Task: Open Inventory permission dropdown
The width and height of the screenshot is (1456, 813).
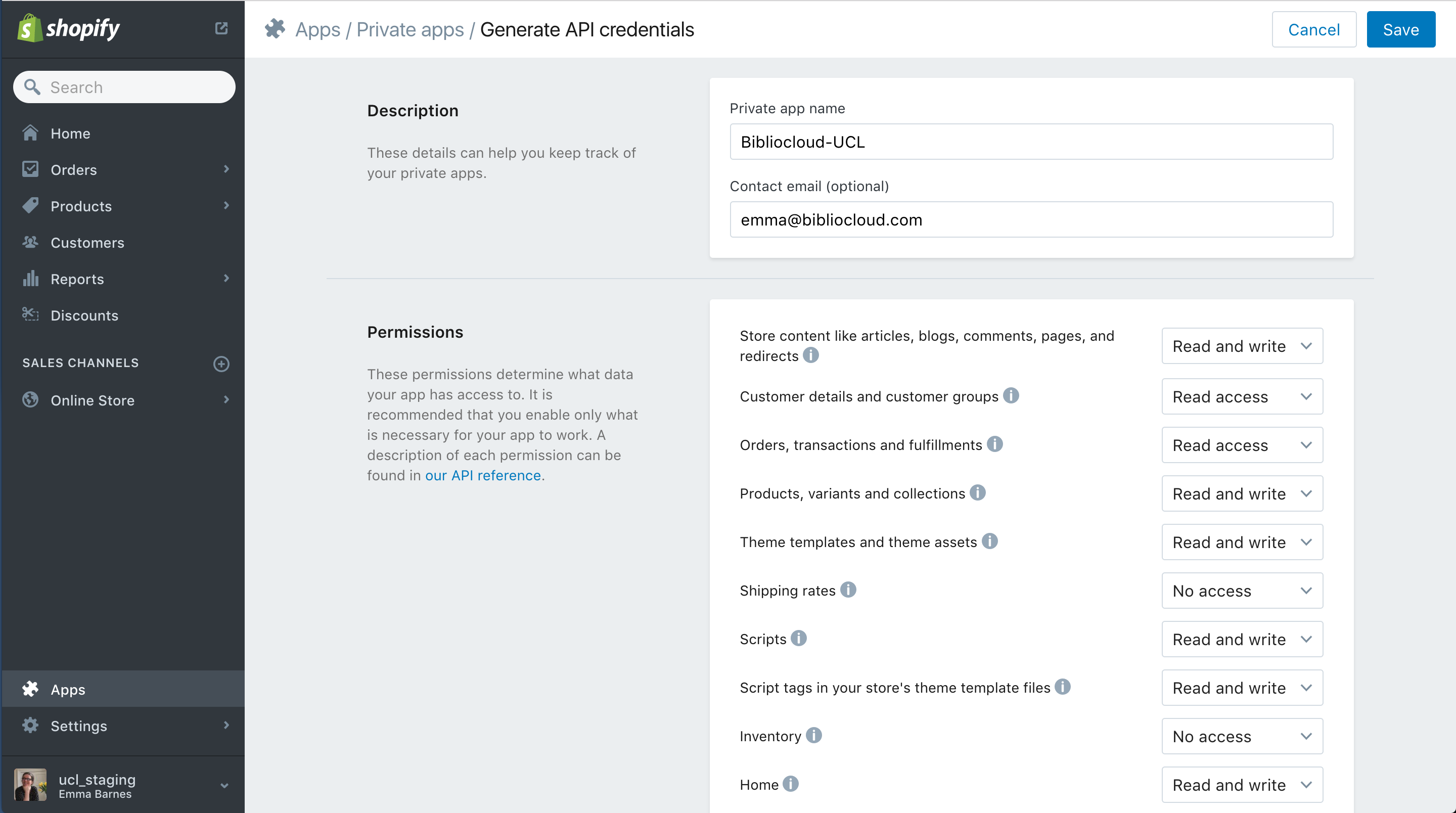Action: (1242, 736)
